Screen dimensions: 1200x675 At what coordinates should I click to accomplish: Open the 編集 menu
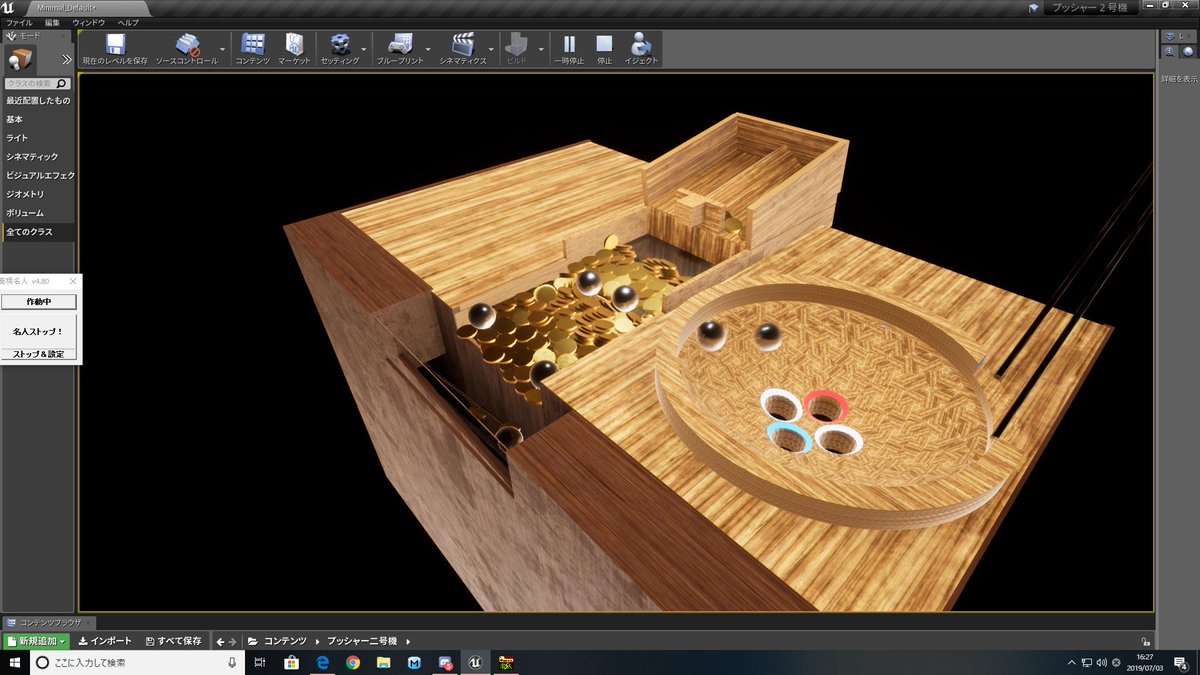(52, 22)
